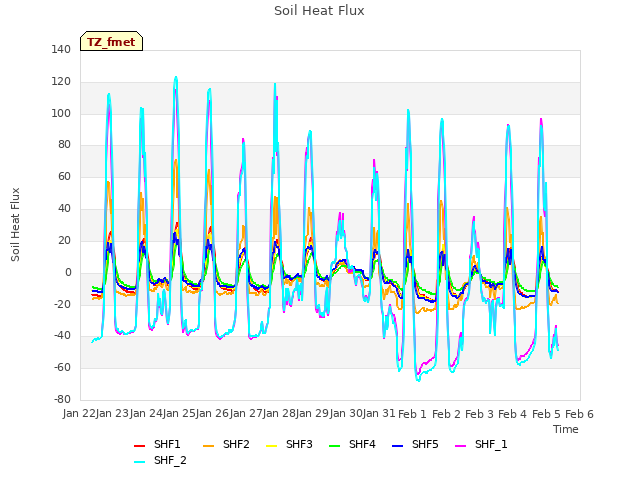
Task: Click the 140 y-axis tick label
Action: (61, 50)
